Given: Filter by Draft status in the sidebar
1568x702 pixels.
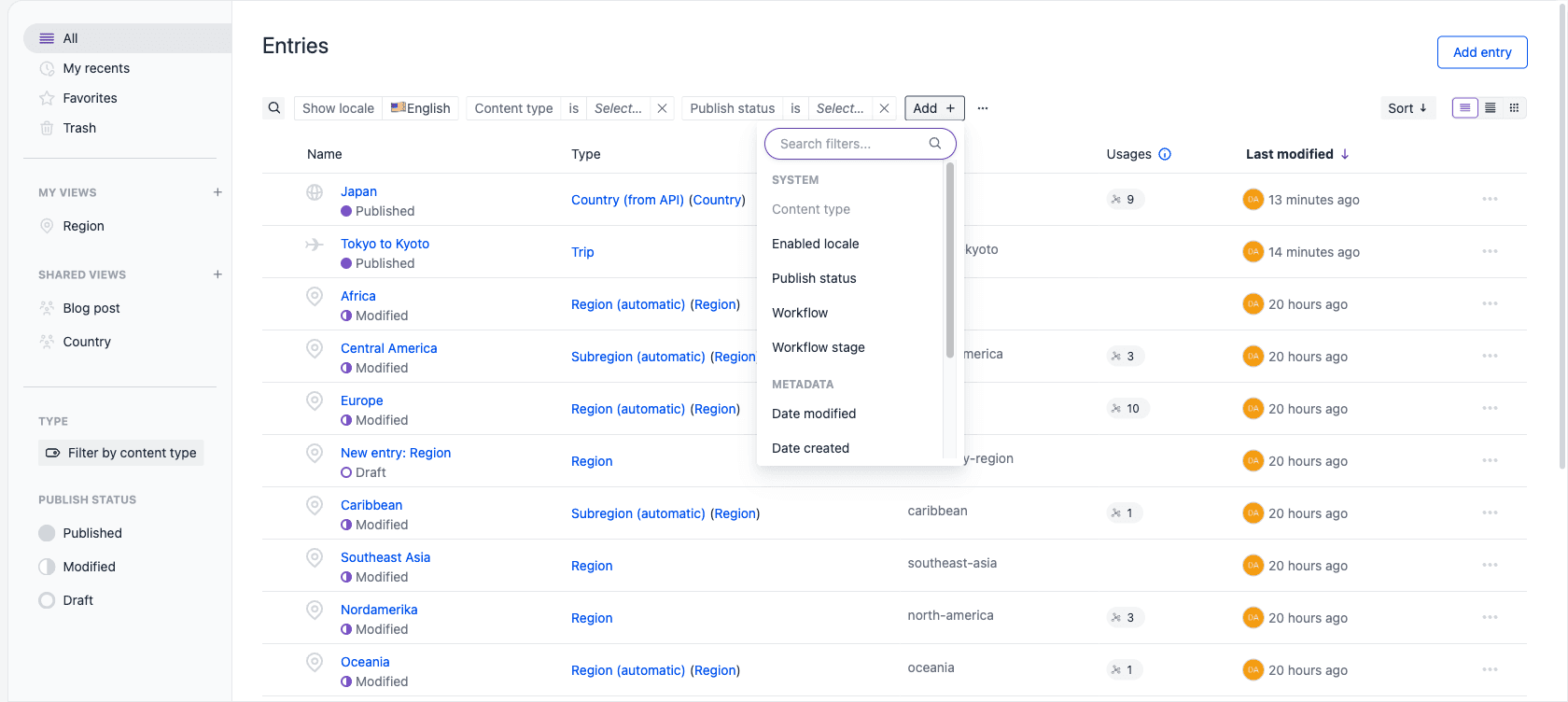Looking at the screenshot, I should pos(66,600).
